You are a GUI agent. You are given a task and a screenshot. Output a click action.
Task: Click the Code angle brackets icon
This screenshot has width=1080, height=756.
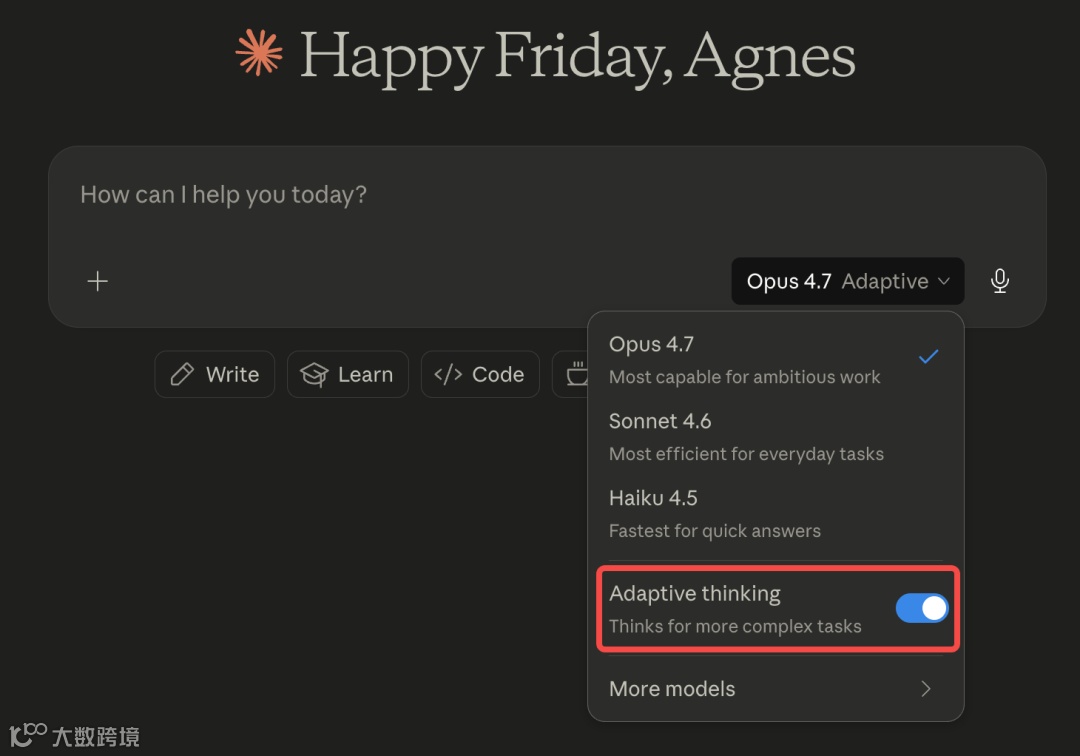tap(448, 375)
